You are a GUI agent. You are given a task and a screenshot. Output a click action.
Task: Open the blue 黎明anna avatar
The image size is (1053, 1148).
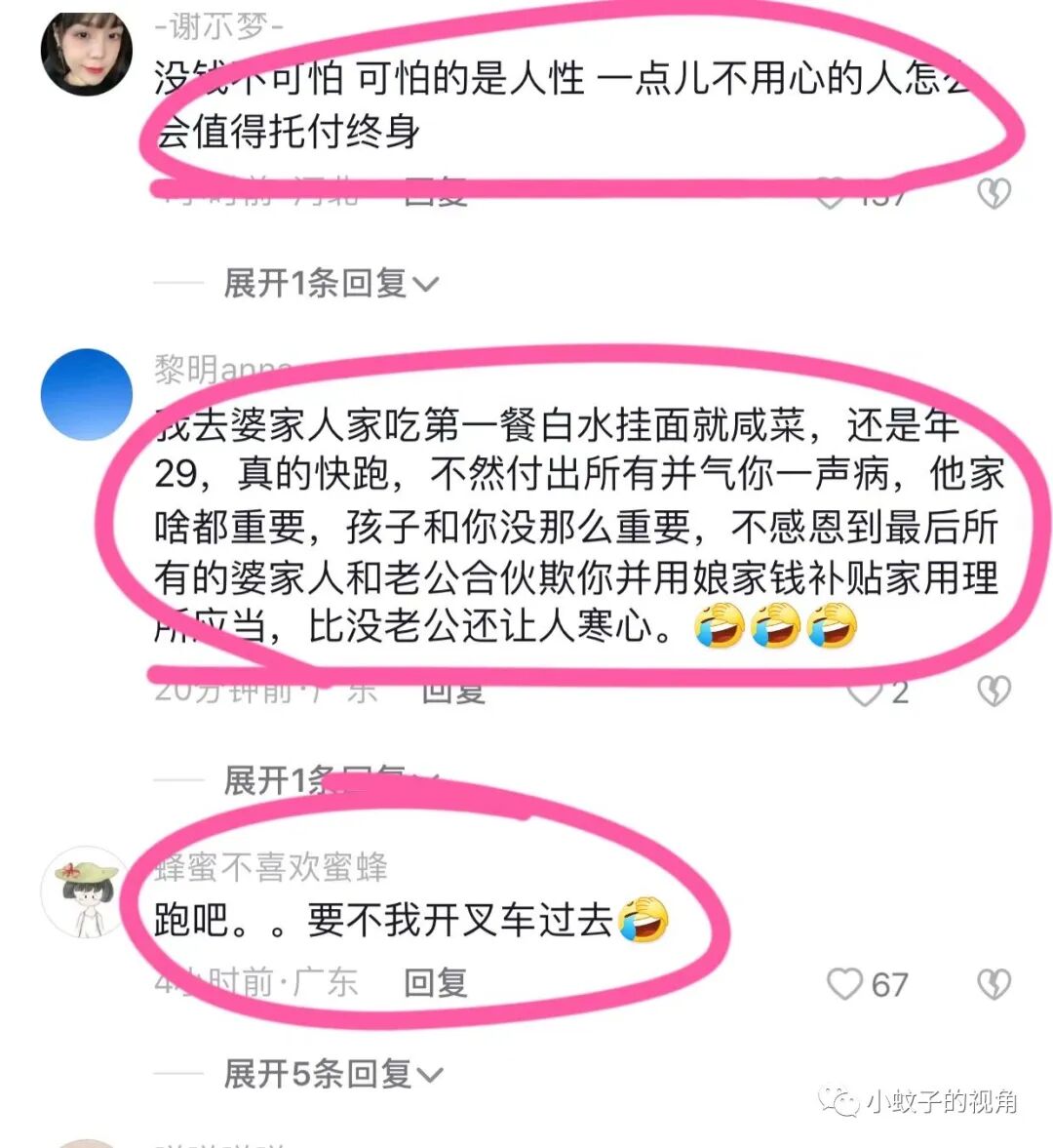pyautogui.click(x=87, y=394)
